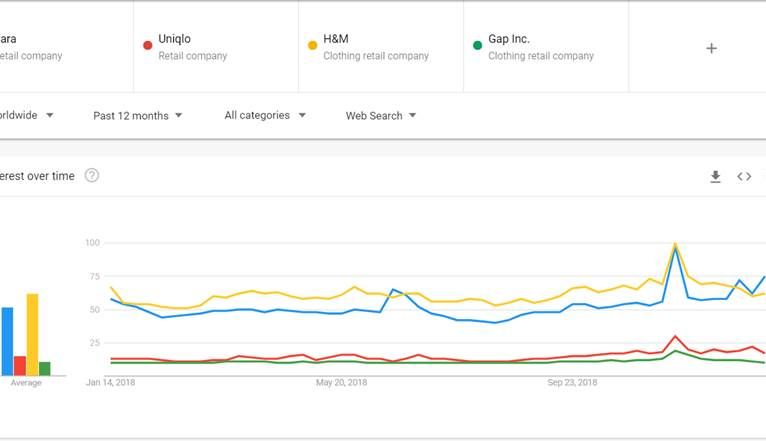Screen dimensions: 766x441
Task: Click the Sep 23, 2018 axis label
Action: (x=573, y=382)
